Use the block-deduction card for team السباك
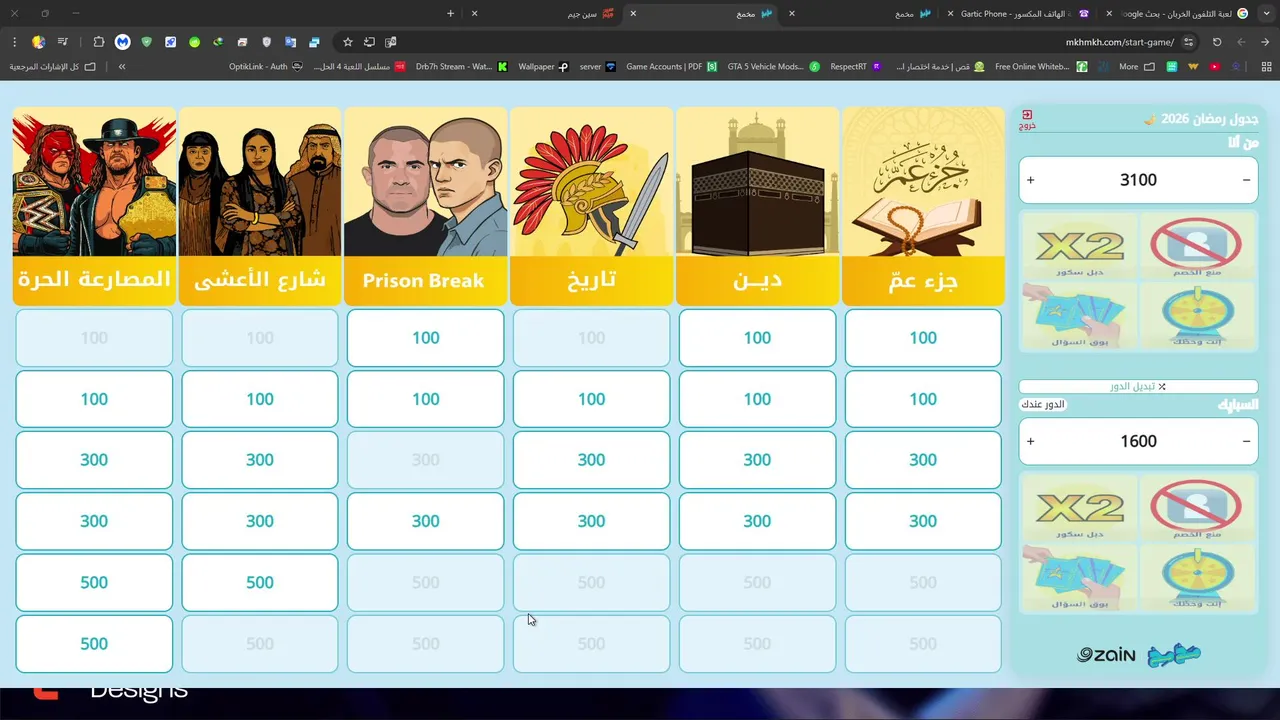Image resolution: width=1280 pixels, height=720 pixels. [x=1197, y=507]
